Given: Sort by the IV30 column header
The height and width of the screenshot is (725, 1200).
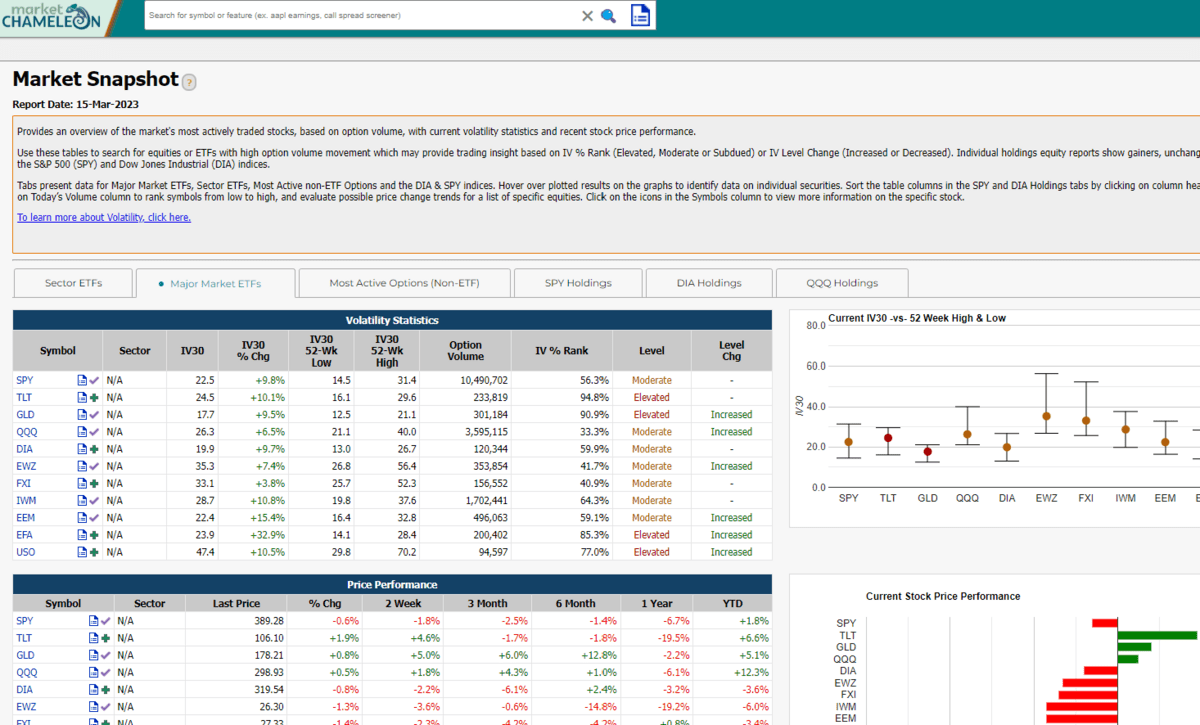Looking at the screenshot, I should 192,351.
